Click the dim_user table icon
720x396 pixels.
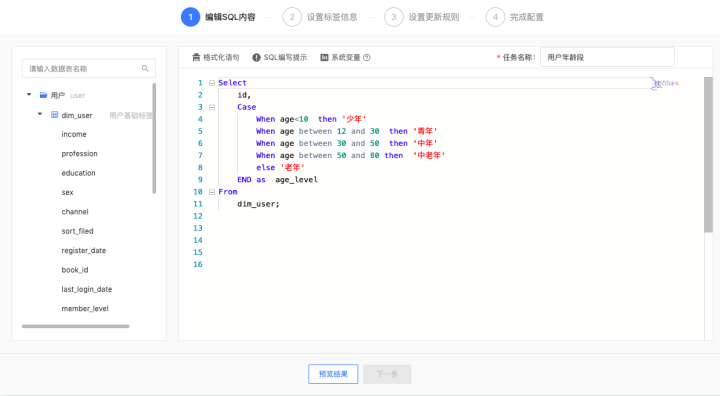pos(54,114)
